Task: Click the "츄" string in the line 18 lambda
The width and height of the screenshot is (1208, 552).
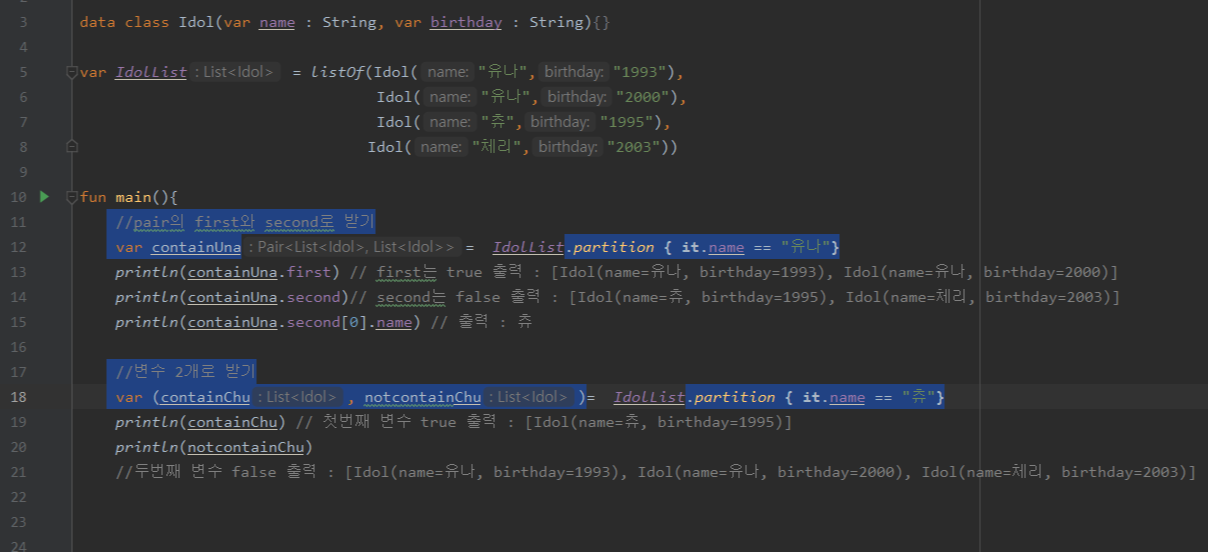Action: pyautogui.click(x=919, y=397)
